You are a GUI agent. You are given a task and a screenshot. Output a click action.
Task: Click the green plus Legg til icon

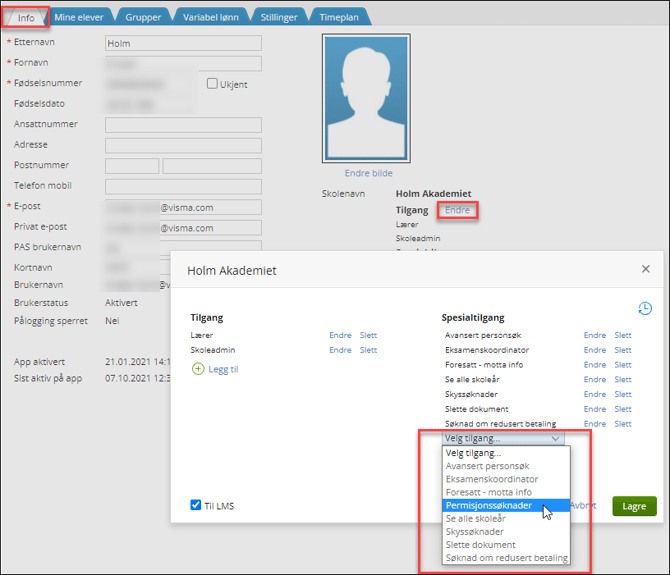point(197,369)
